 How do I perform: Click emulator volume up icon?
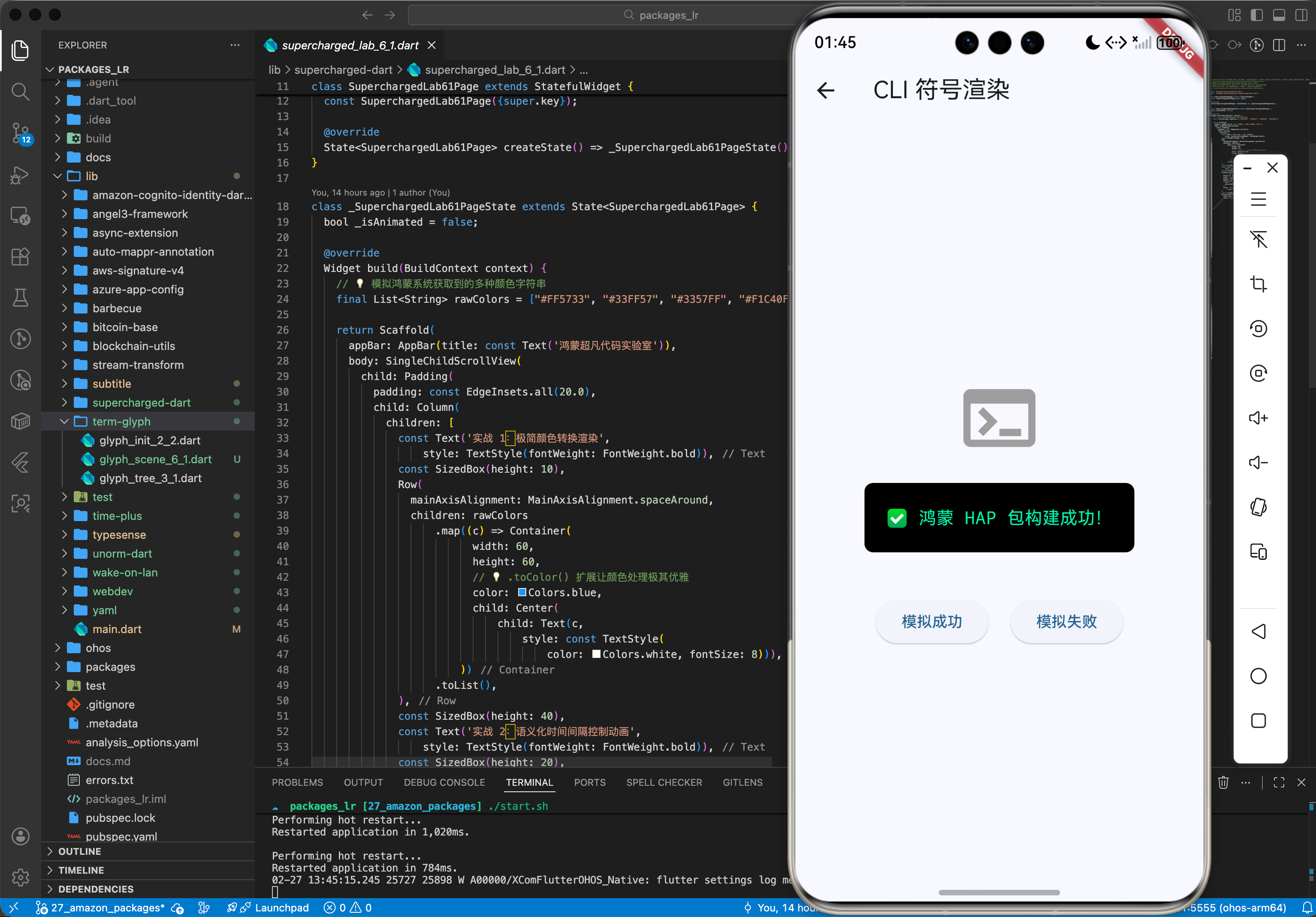tap(1258, 418)
